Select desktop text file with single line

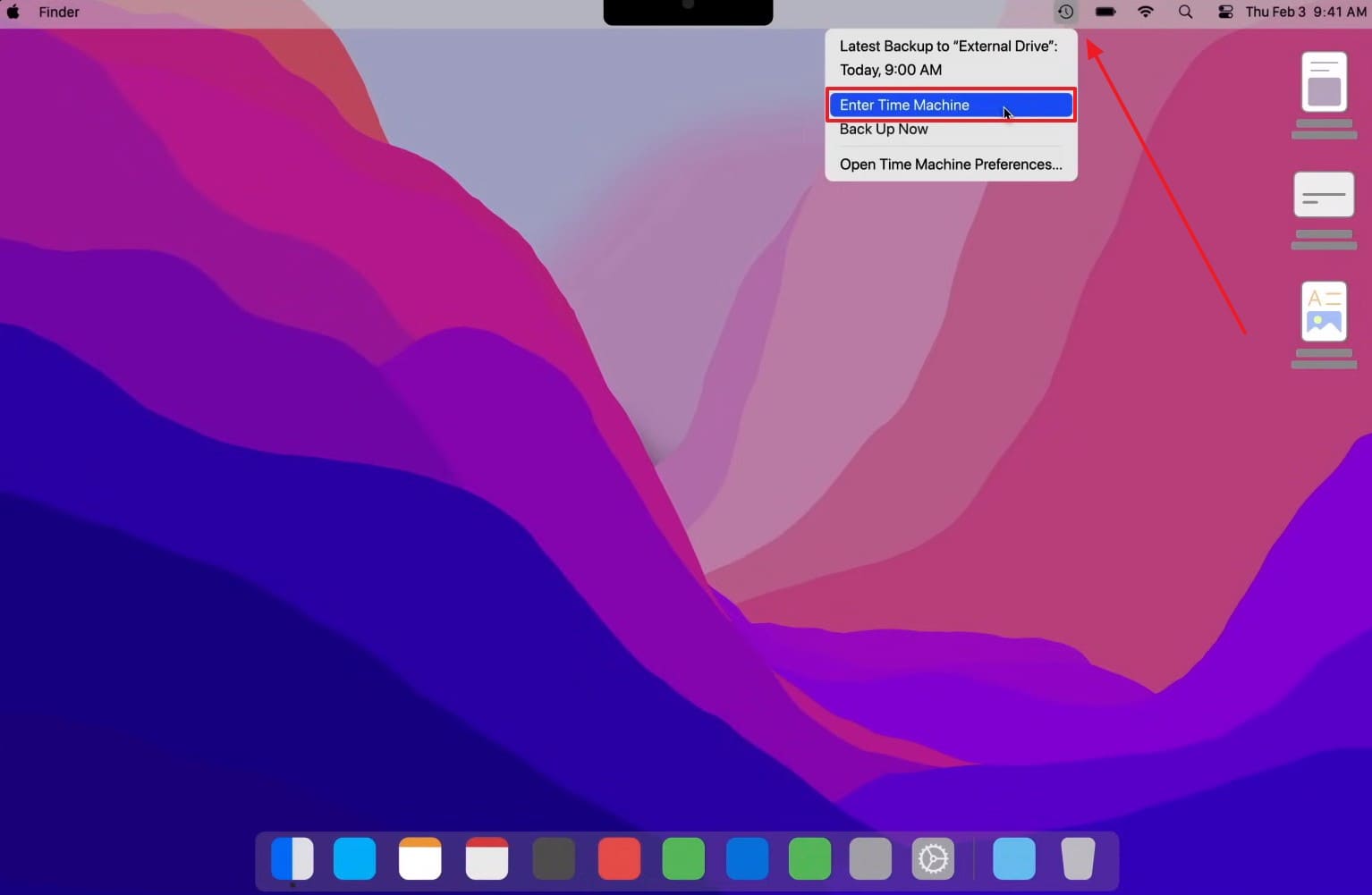pos(1324,195)
